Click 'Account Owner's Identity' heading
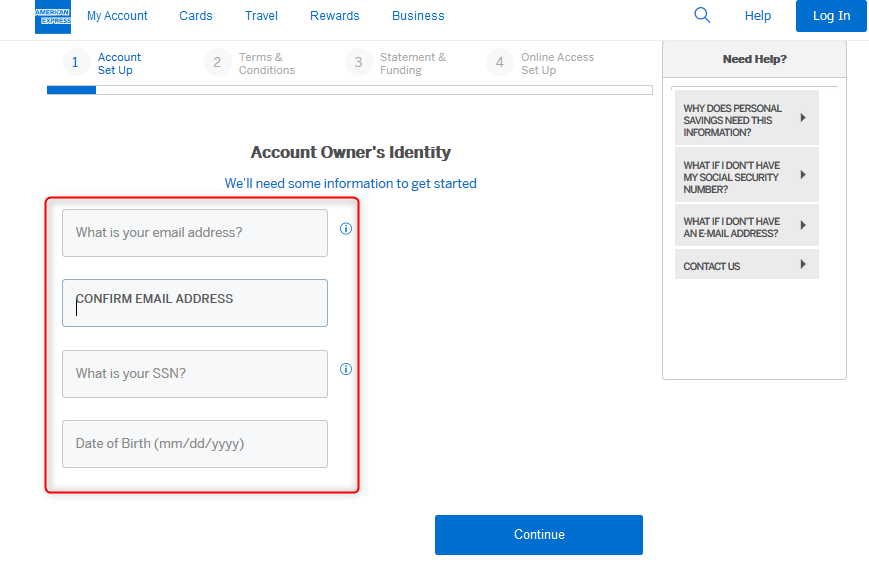 [x=350, y=152]
